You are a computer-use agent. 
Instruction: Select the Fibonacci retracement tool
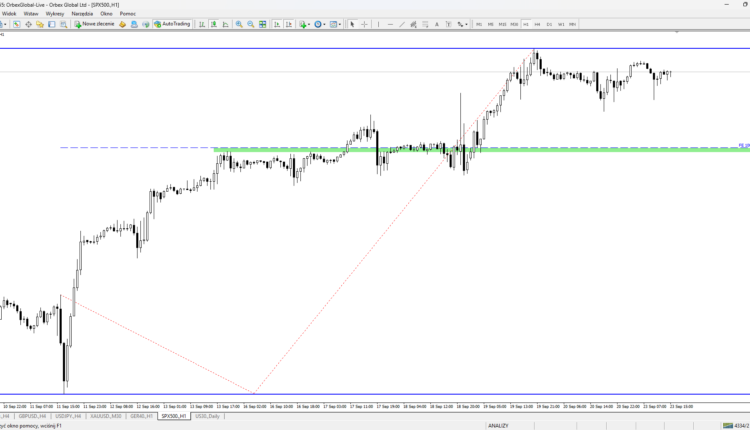[425, 24]
